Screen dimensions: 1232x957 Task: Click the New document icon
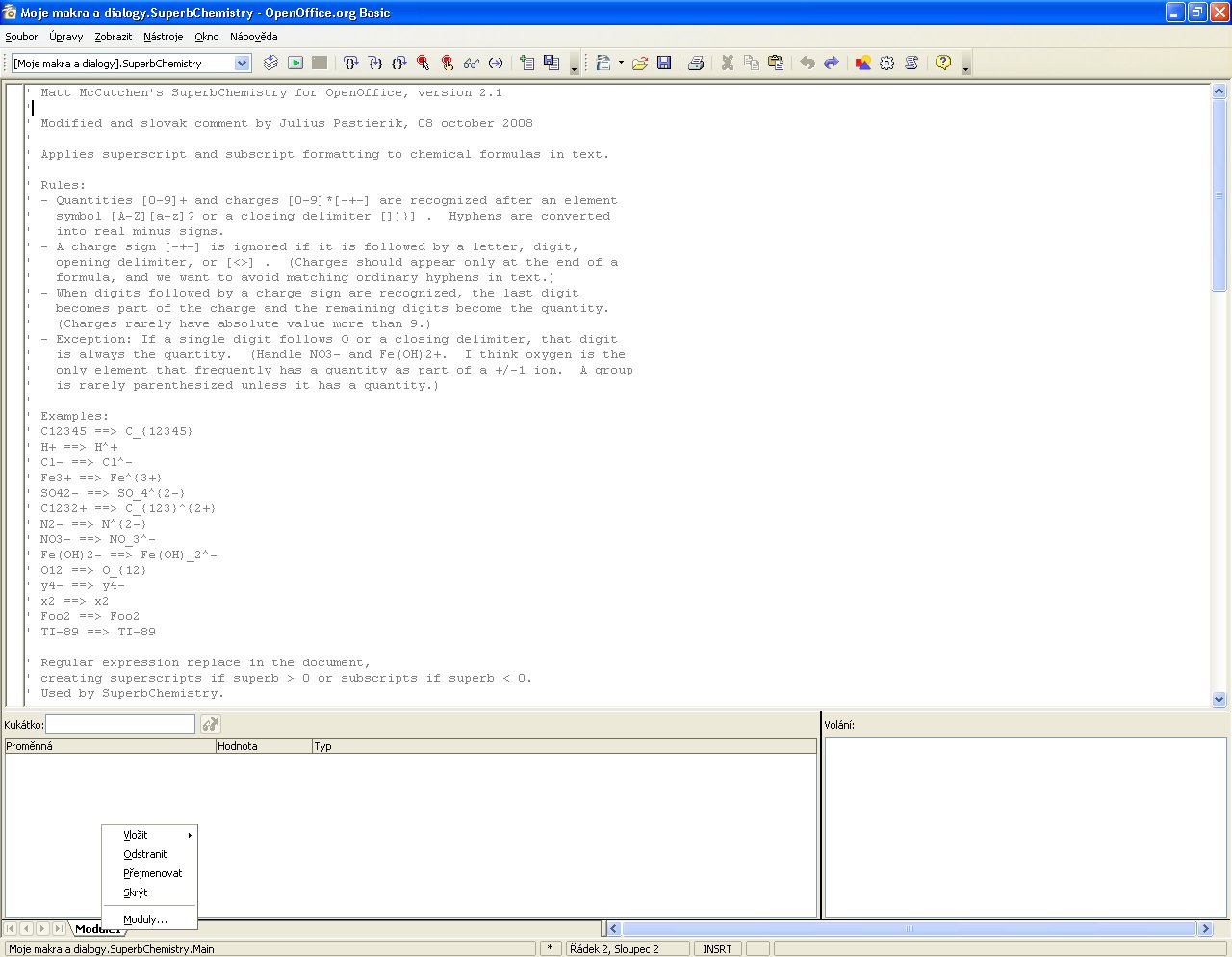tap(603, 63)
